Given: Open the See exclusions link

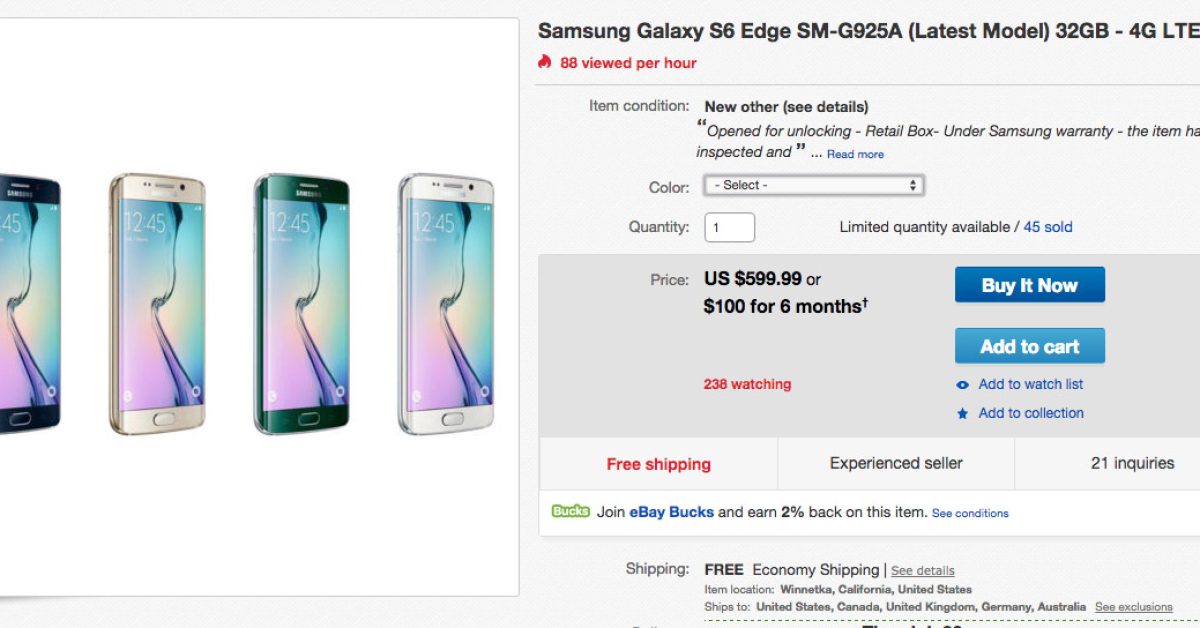Looking at the screenshot, I should tap(1133, 607).
